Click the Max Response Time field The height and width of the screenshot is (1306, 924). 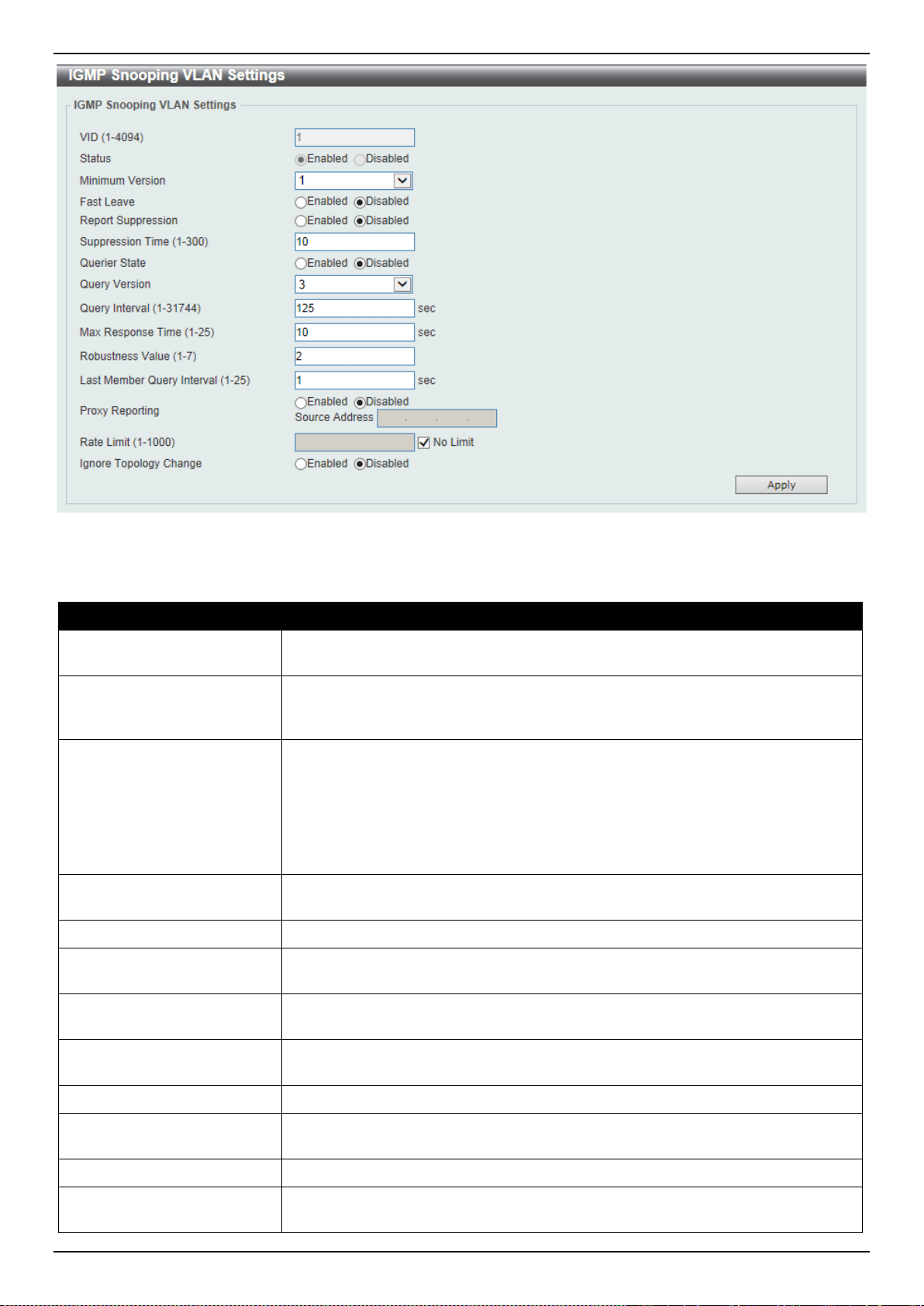(354, 333)
